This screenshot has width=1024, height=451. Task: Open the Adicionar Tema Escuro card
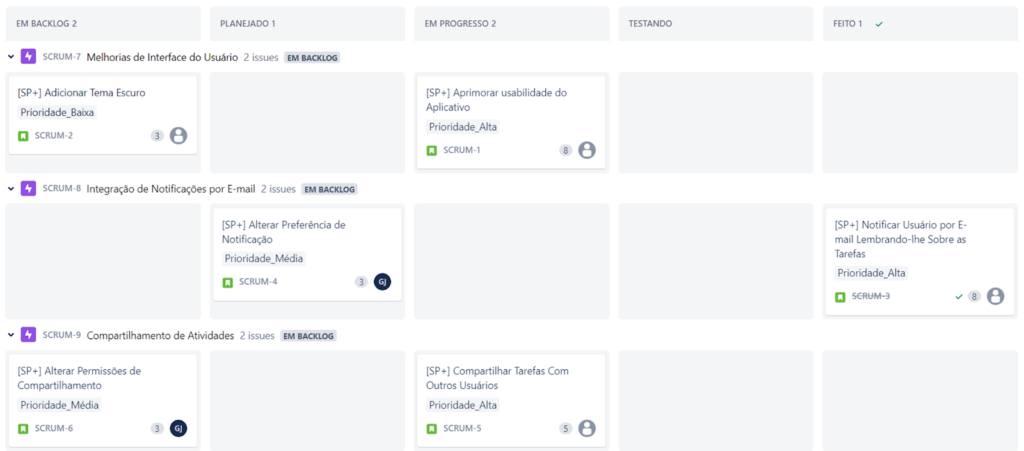tap(82, 93)
